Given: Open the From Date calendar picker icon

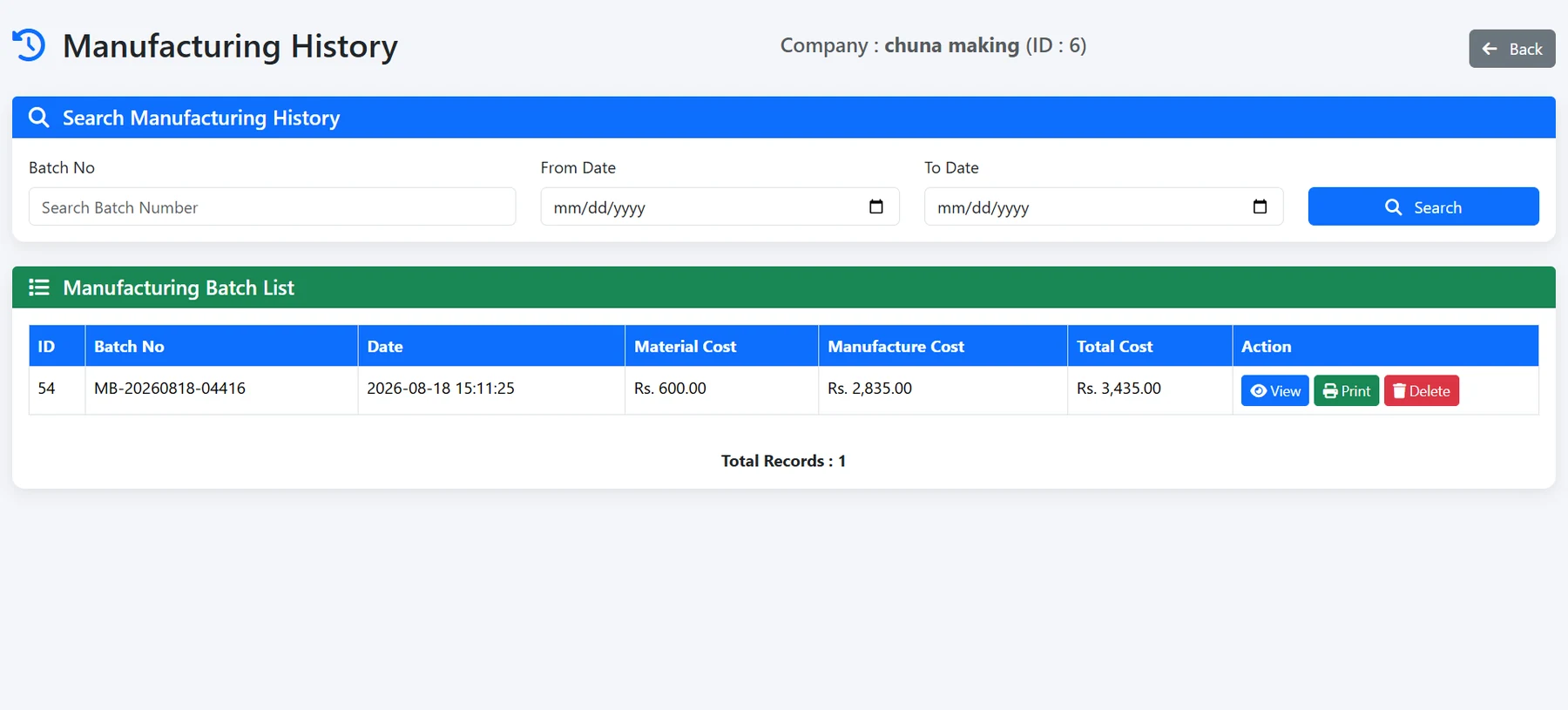Looking at the screenshot, I should coord(876,206).
